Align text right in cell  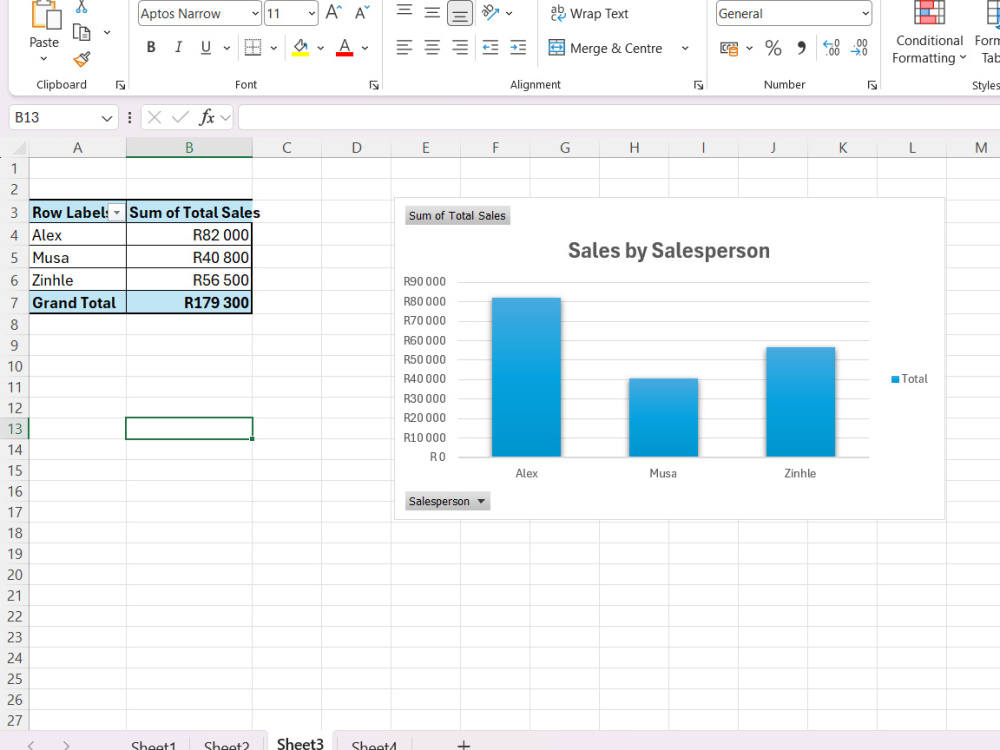[460, 47]
